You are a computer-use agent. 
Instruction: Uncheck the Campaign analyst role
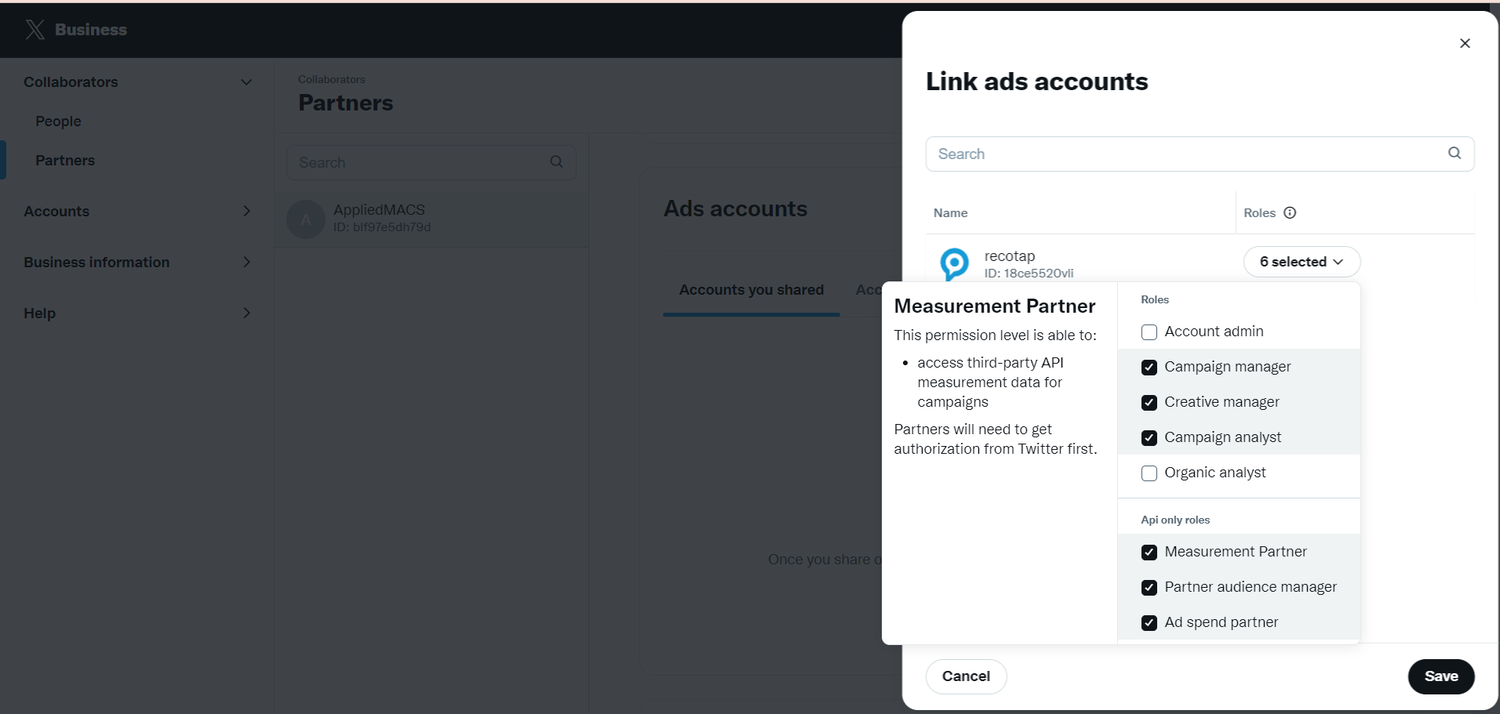[1149, 437]
